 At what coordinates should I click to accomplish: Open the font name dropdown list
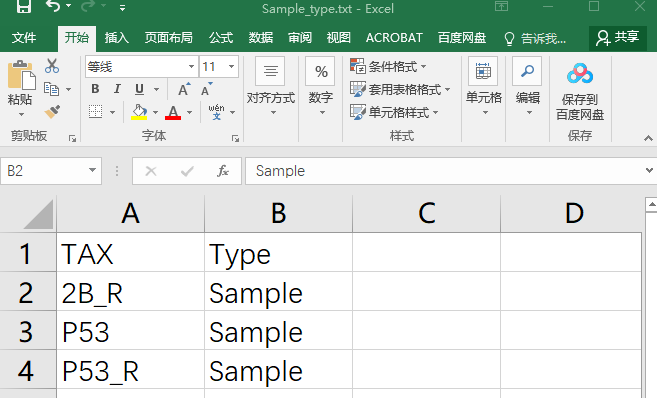click(191, 67)
